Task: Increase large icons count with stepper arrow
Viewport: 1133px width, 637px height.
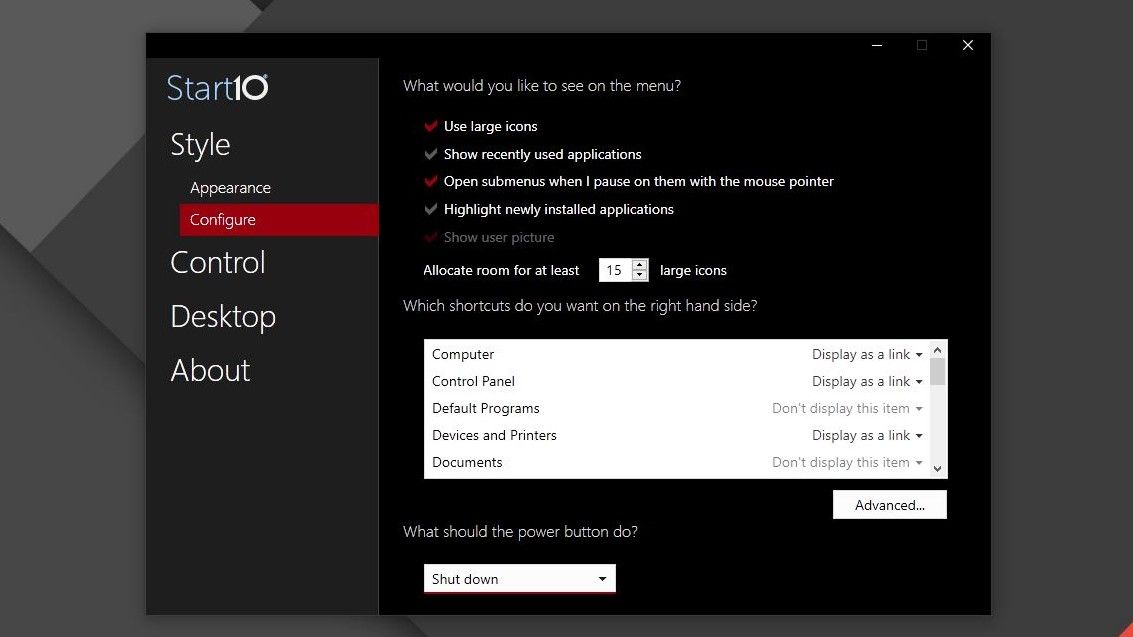Action: point(640,265)
